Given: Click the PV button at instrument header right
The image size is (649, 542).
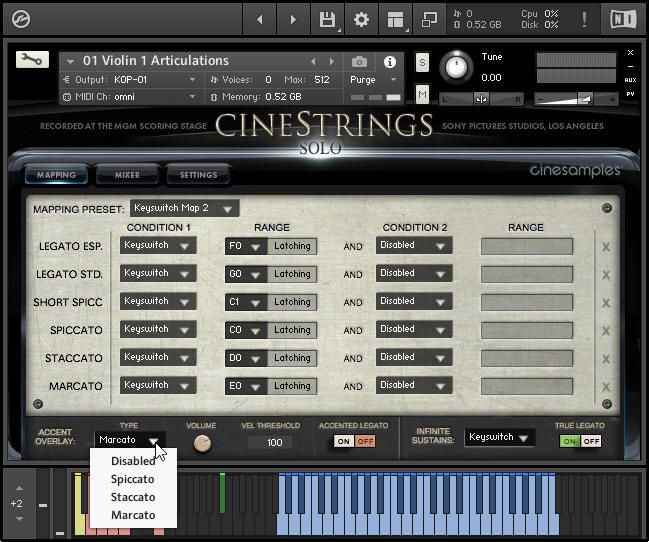Looking at the screenshot, I should tap(630, 94).
